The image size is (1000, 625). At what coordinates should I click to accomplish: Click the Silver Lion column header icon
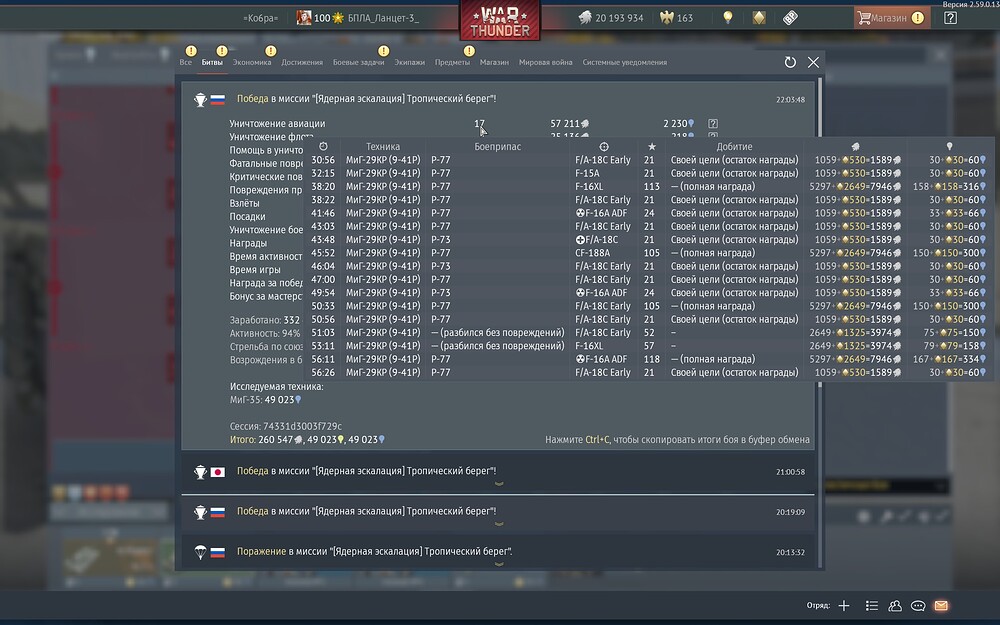point(855,147)
